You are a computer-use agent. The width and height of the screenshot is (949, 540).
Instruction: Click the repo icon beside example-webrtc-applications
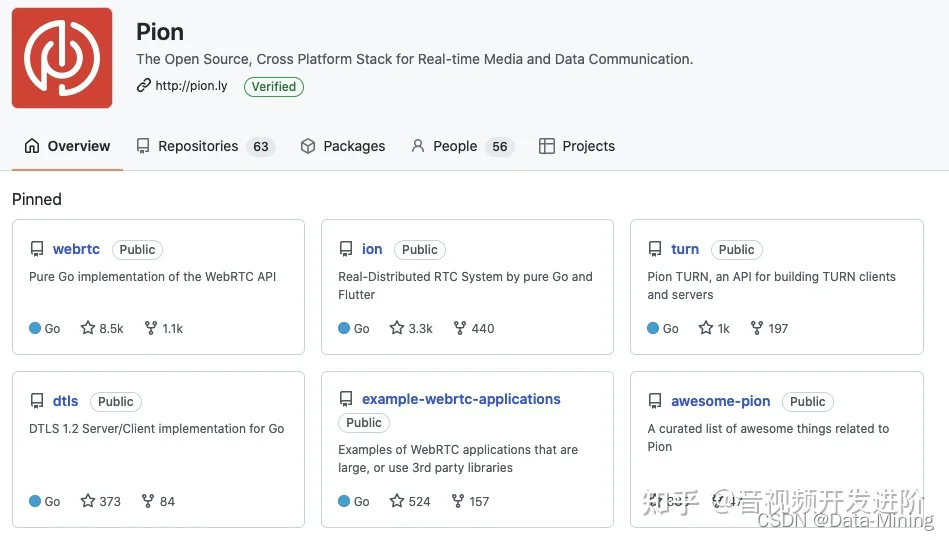click(346, 398)
